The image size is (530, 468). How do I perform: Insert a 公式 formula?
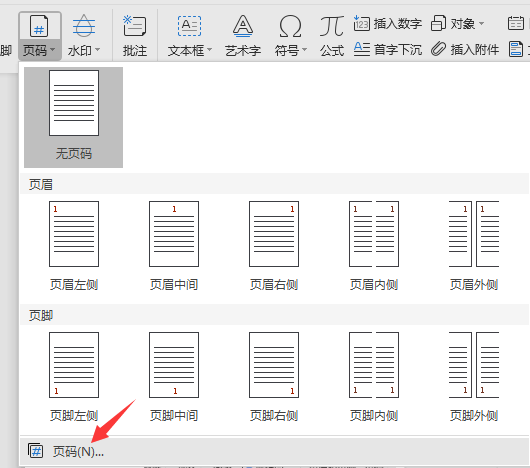click(x=332, y=36)
